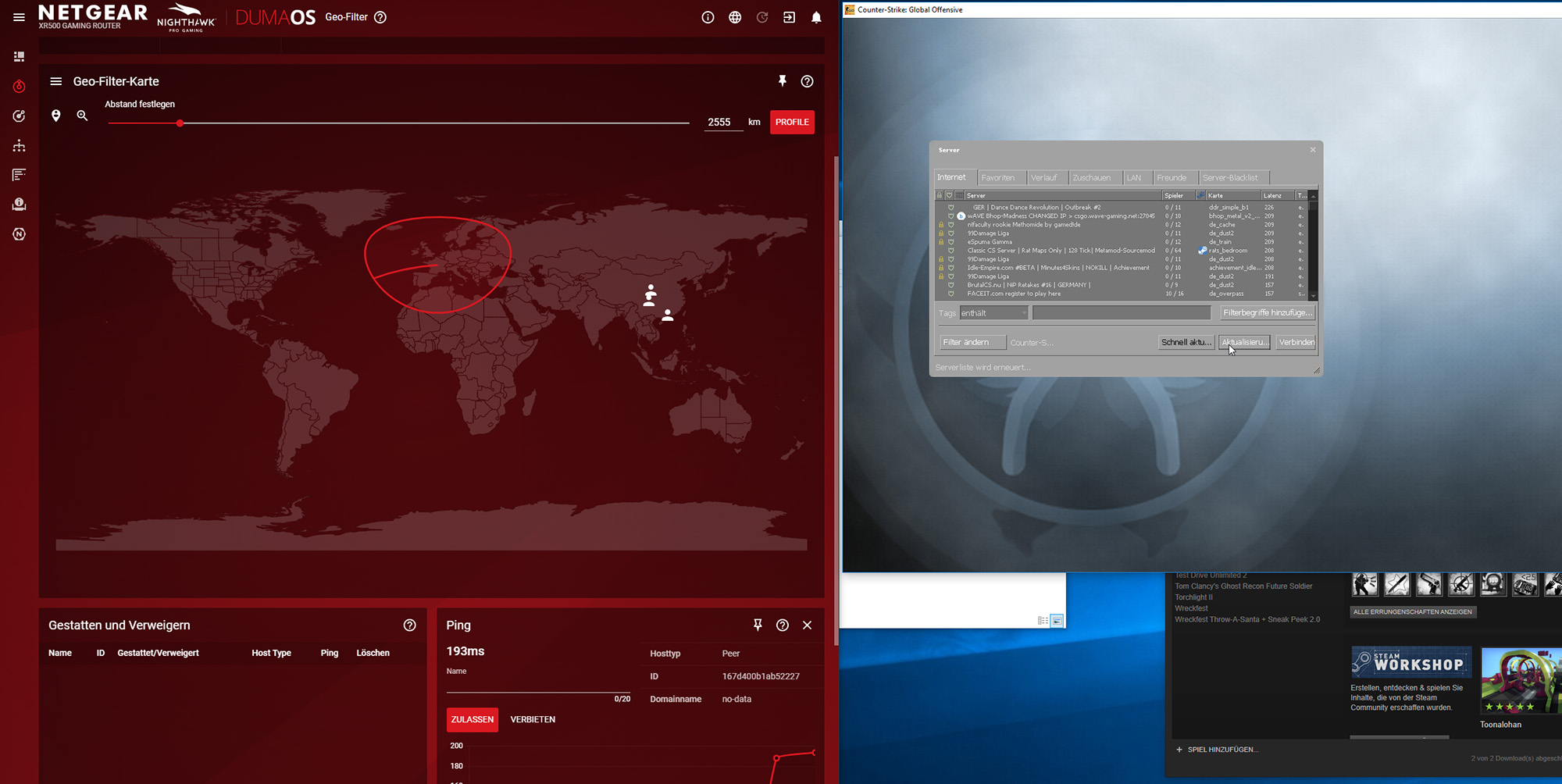Sort server list by Latenz column
This screenshot has height=784, width=1562.
click(1278, 195)
